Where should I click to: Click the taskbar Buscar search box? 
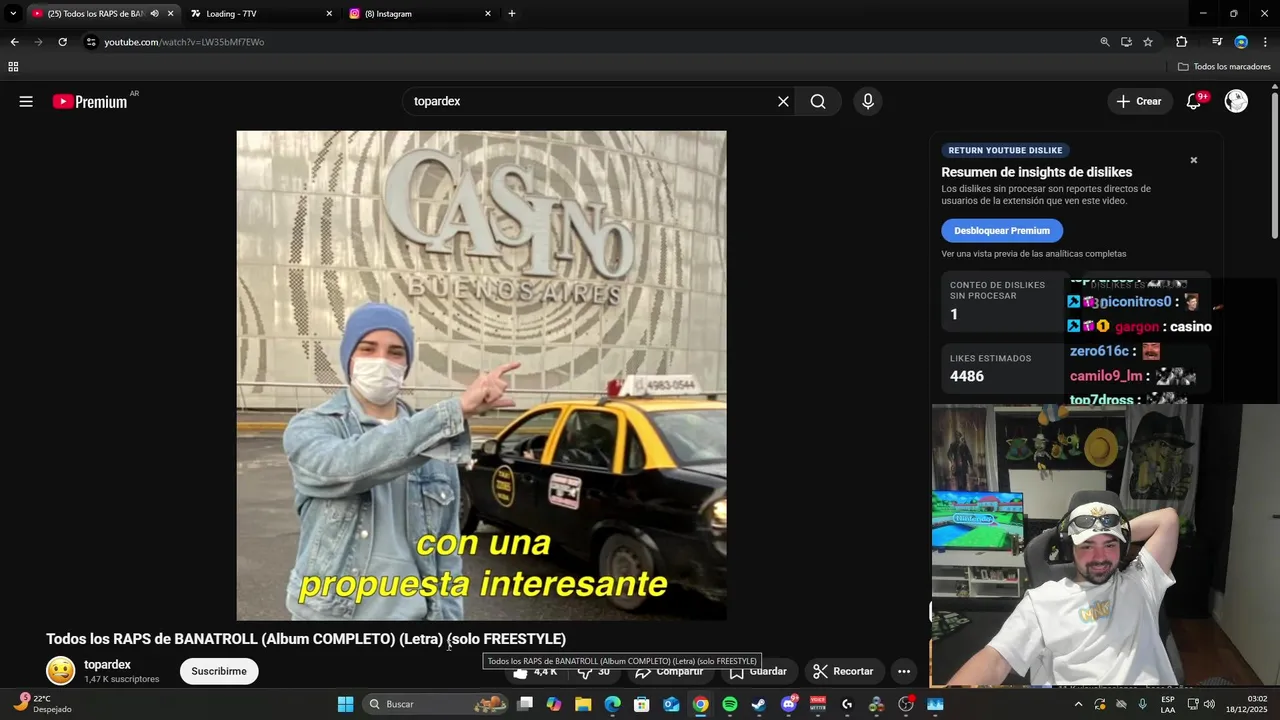435,704
